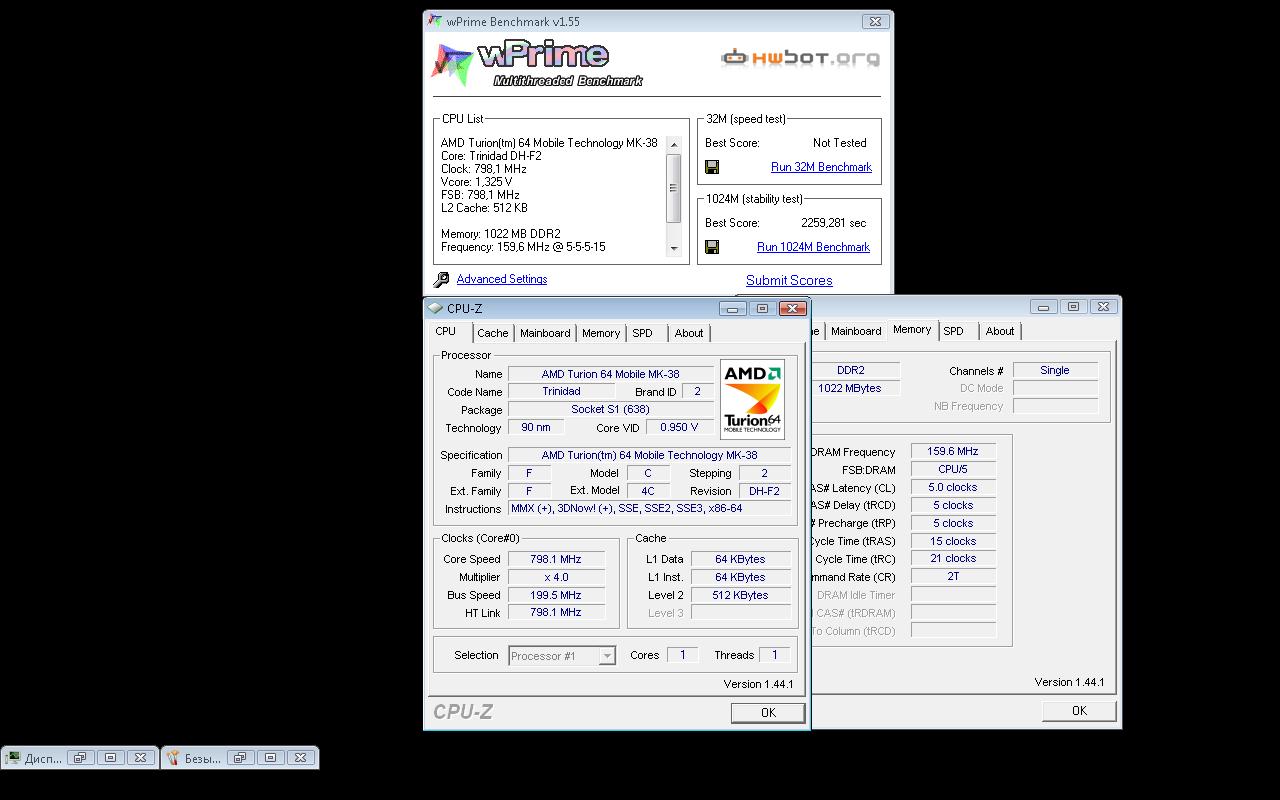Open the Selection Processor #1 dropdown

(x=607, y=656)
